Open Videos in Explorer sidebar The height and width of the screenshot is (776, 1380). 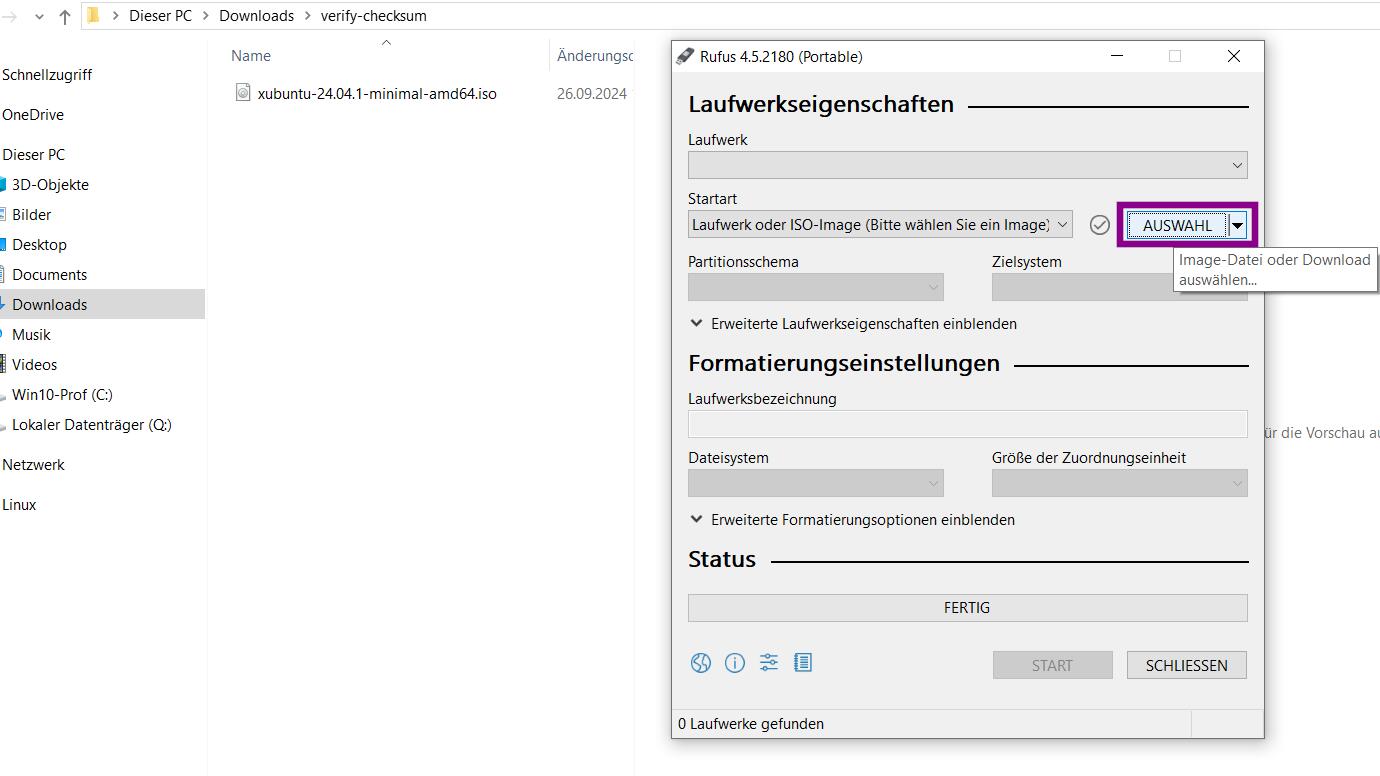pos(34,365)
